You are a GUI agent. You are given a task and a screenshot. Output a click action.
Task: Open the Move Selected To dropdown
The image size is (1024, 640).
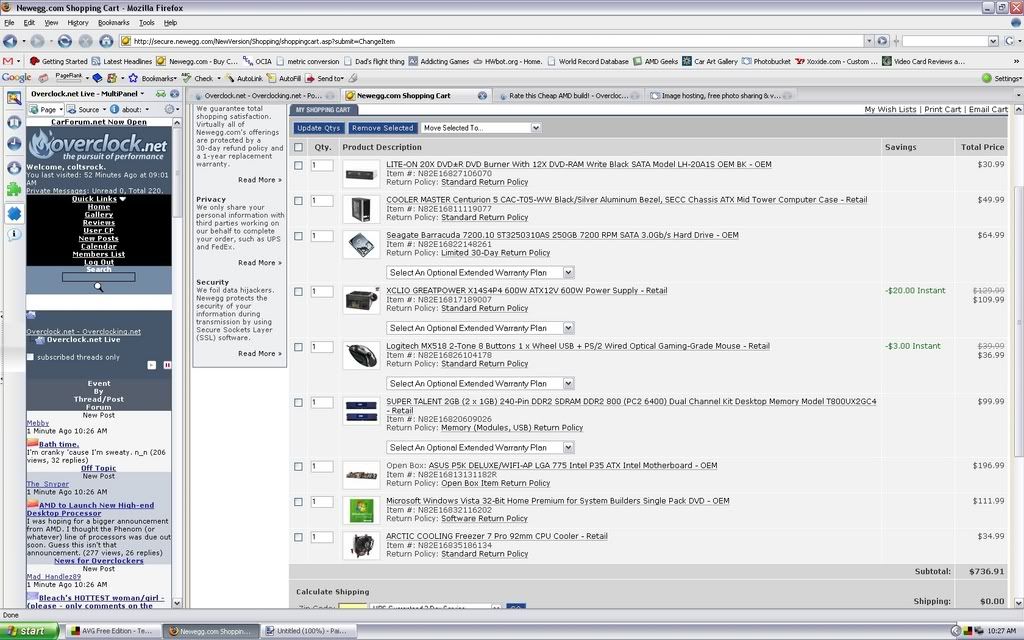pos(481,128)
